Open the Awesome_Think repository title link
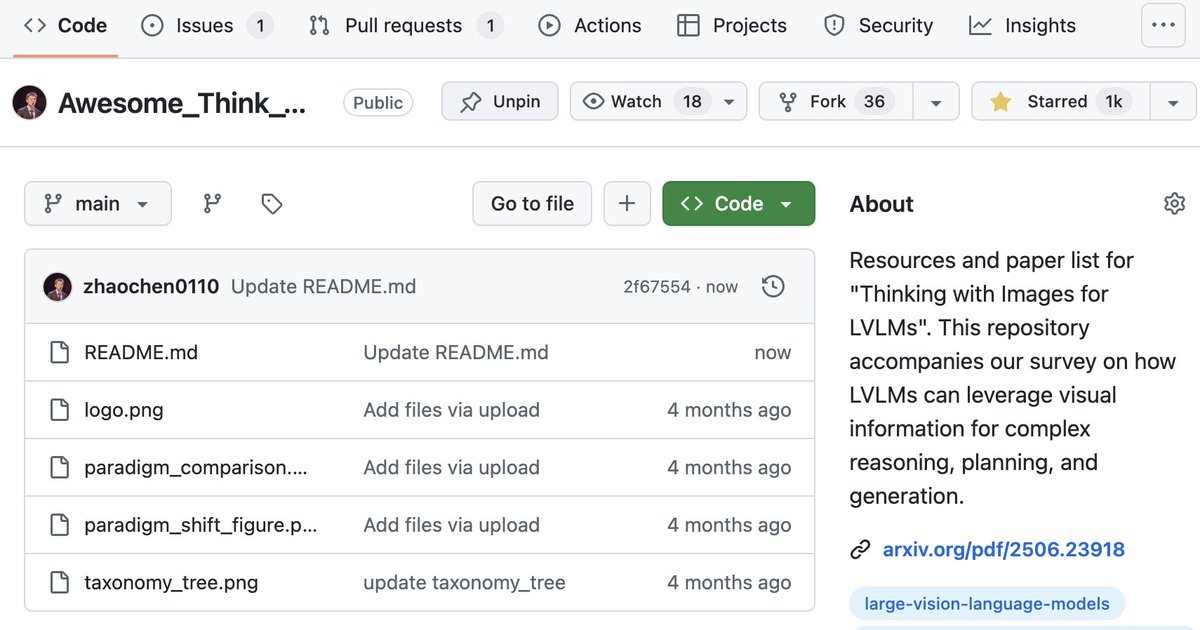The width and height of the screenshot is (1200, 630). 182,103
